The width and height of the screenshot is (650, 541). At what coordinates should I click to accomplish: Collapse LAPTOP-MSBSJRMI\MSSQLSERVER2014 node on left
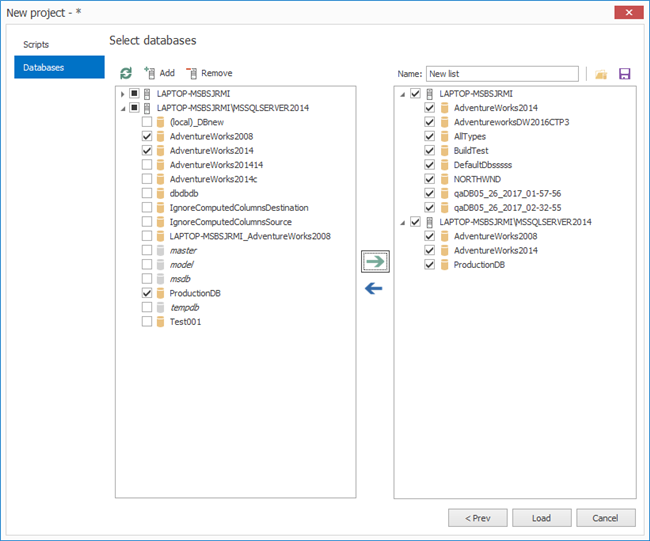[x=123, y=109]
